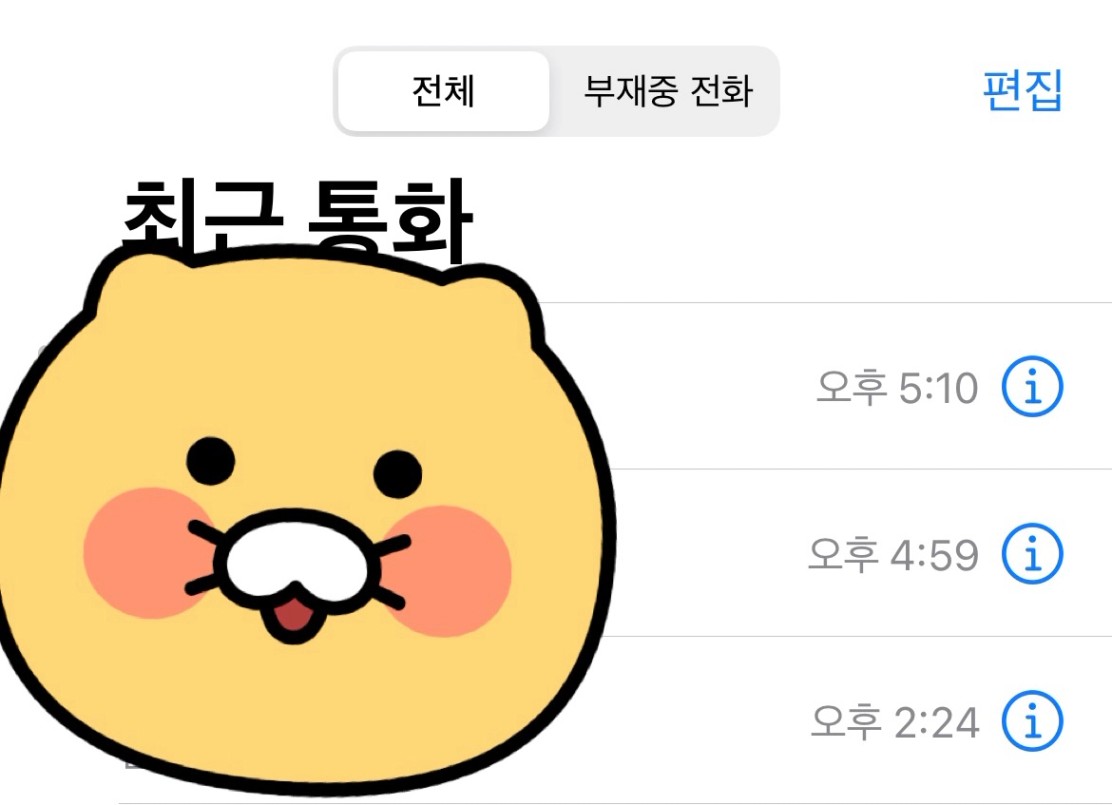Select the 전체 segment
1112x805 pixels.
click(444, 91)
